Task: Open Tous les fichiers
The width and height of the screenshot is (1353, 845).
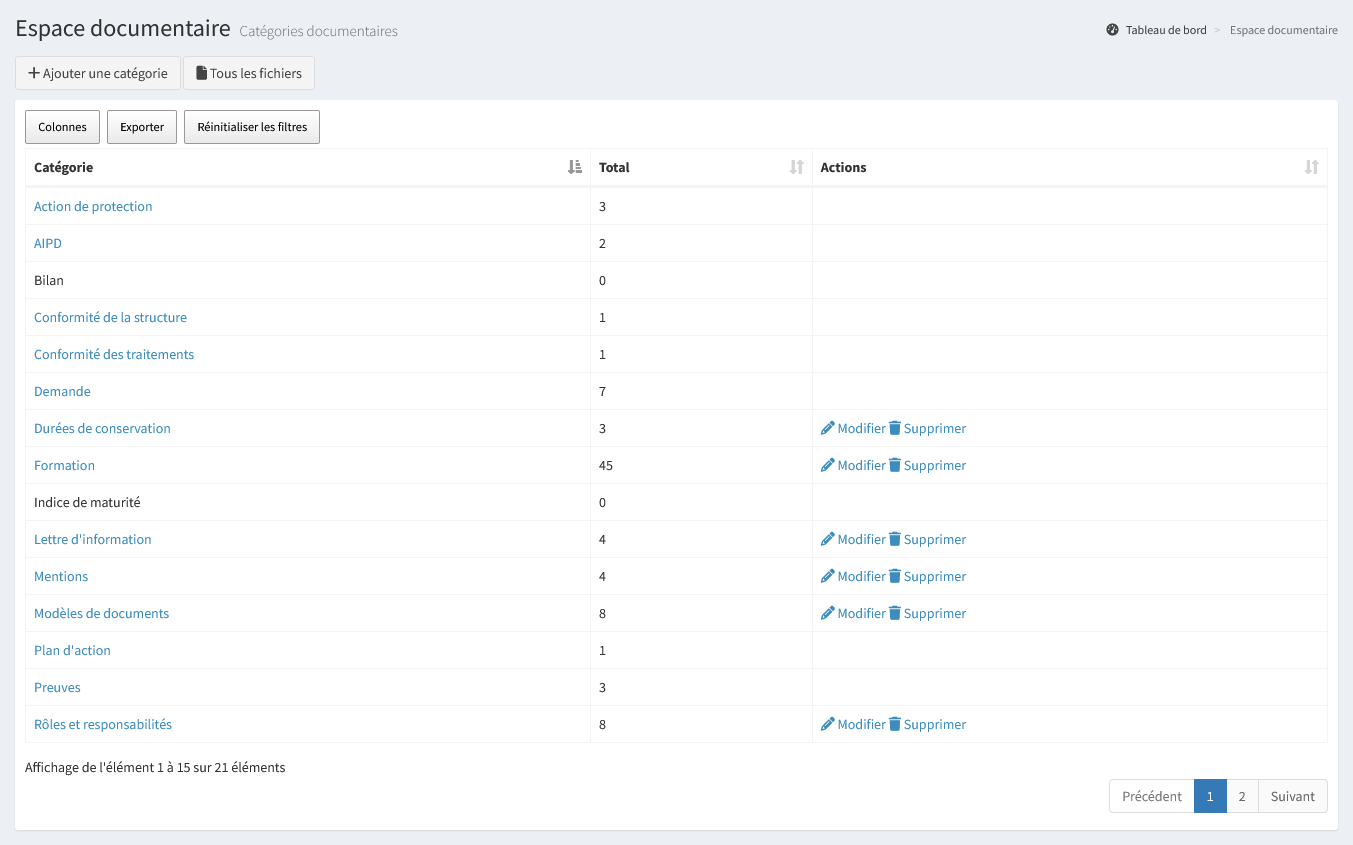Action: coord(249,73)
